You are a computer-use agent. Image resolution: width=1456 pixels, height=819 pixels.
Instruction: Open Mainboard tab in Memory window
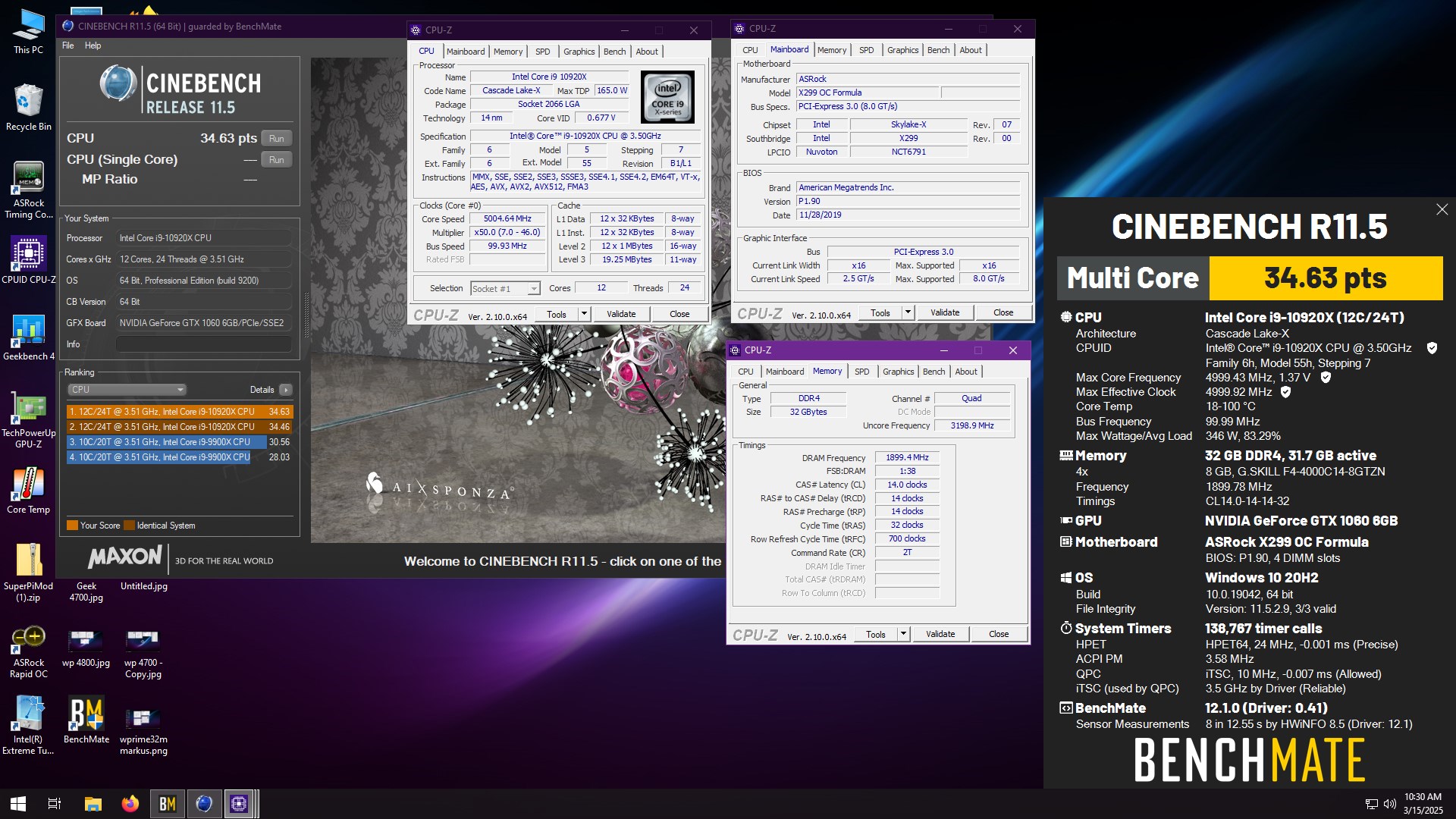pos(784,372)
